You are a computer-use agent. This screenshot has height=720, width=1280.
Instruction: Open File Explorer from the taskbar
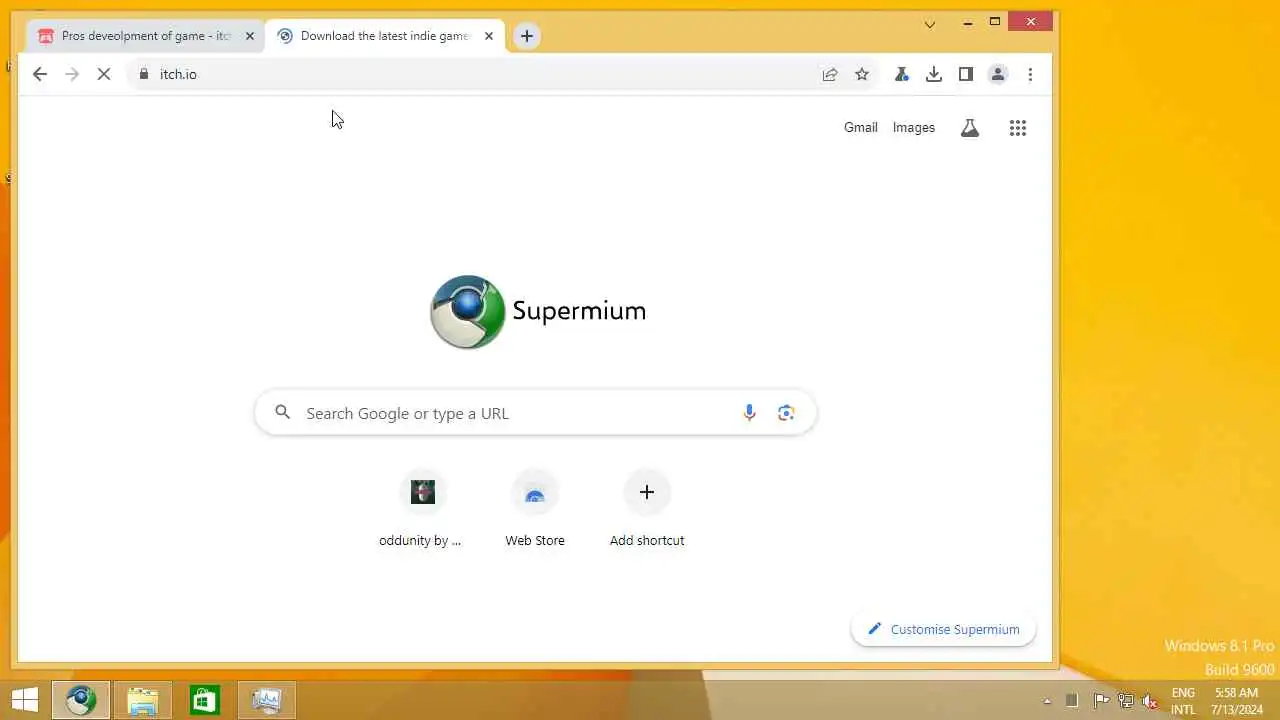tap(143, 700)
